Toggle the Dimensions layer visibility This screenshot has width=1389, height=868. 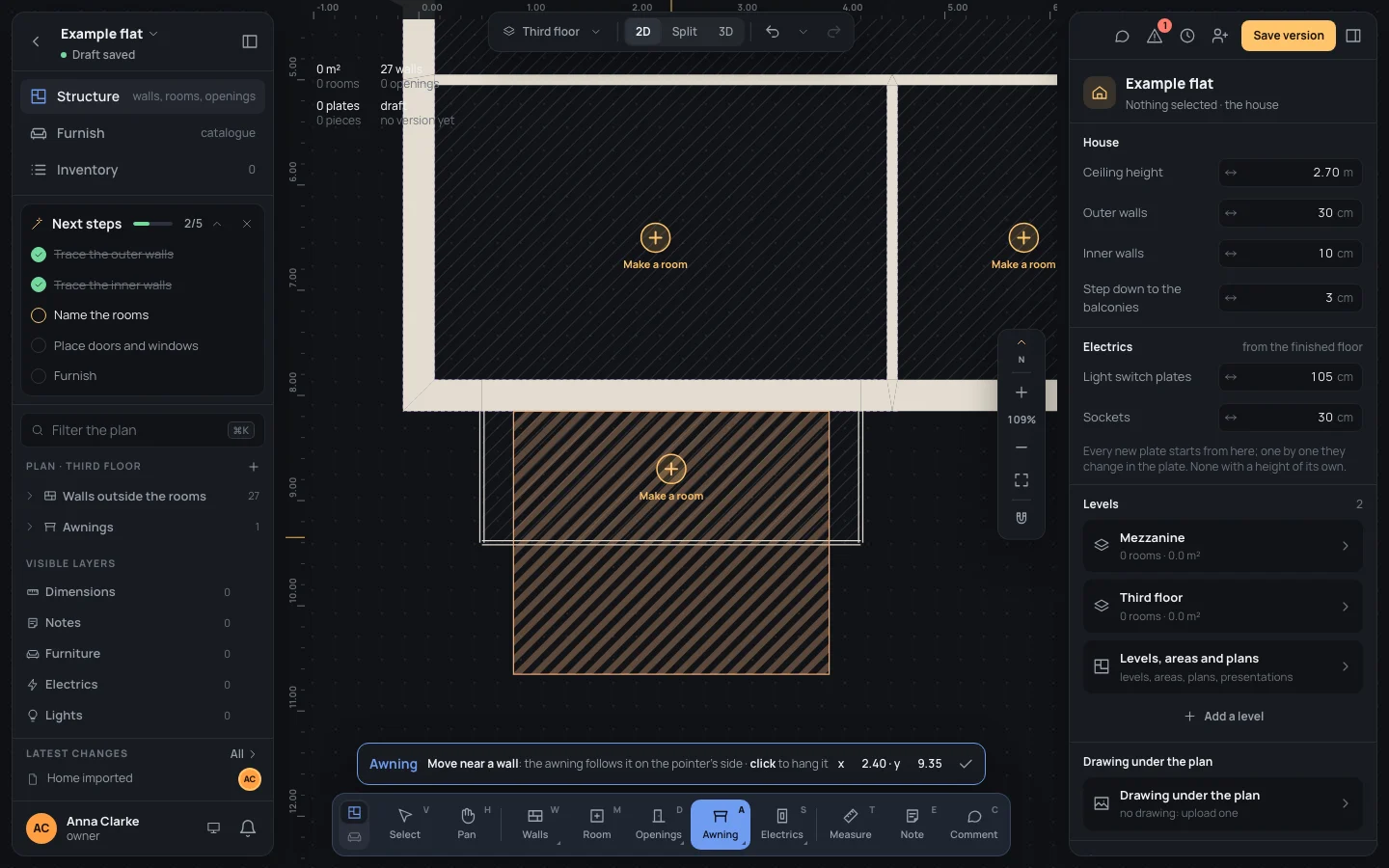(143, 592)
